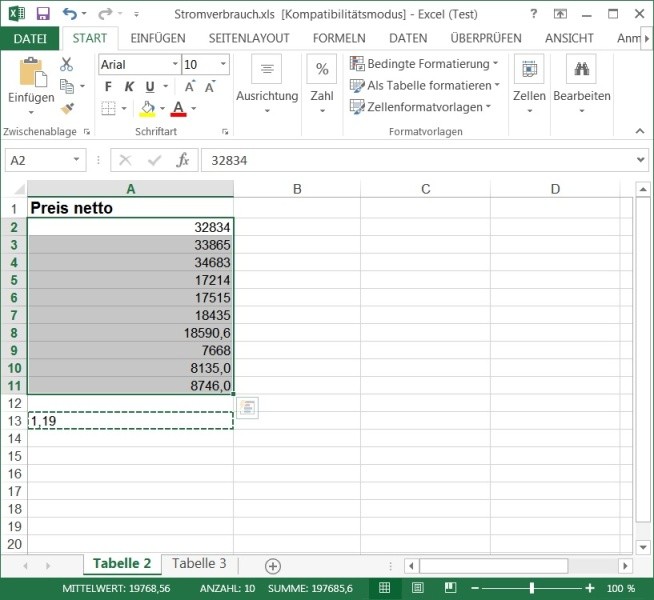The image size is (654, 600).
Task: Open Excel help question mark
Action: [x=533, y=14]
